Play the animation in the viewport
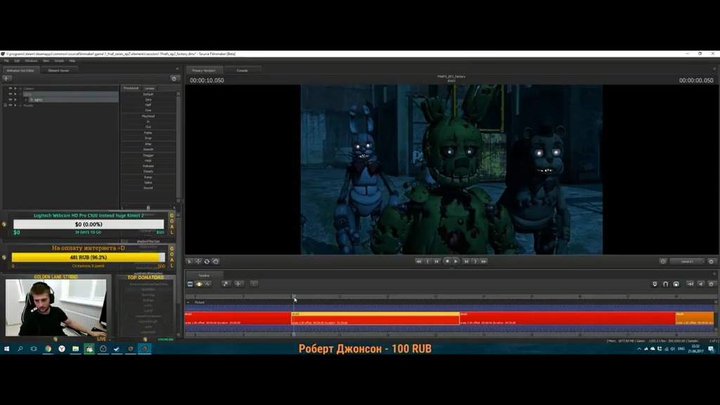This screenshot has width=720, height=405. tap(456, 261)
